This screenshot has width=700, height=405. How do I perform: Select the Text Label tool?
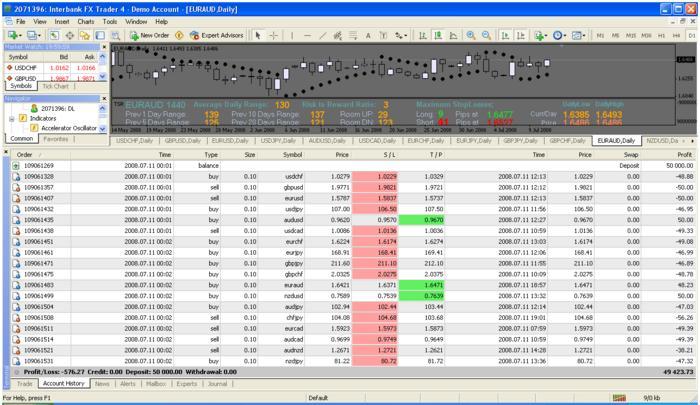383,35
